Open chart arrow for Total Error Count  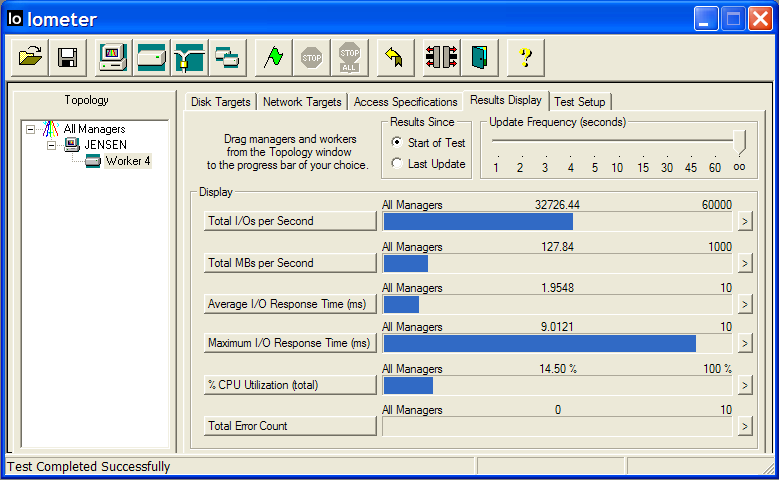(744, 426)
